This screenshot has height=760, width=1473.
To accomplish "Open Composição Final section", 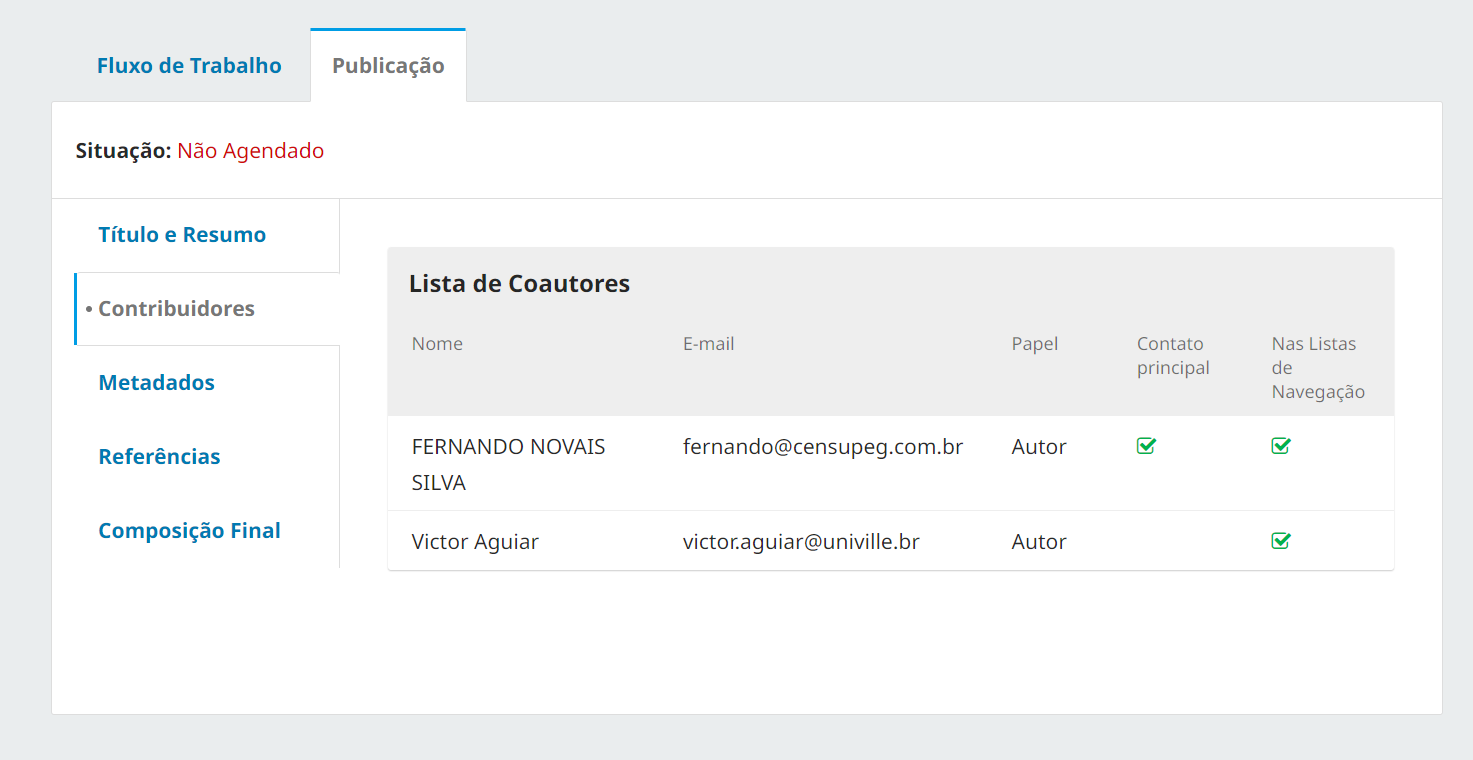I will coord(189,531).
